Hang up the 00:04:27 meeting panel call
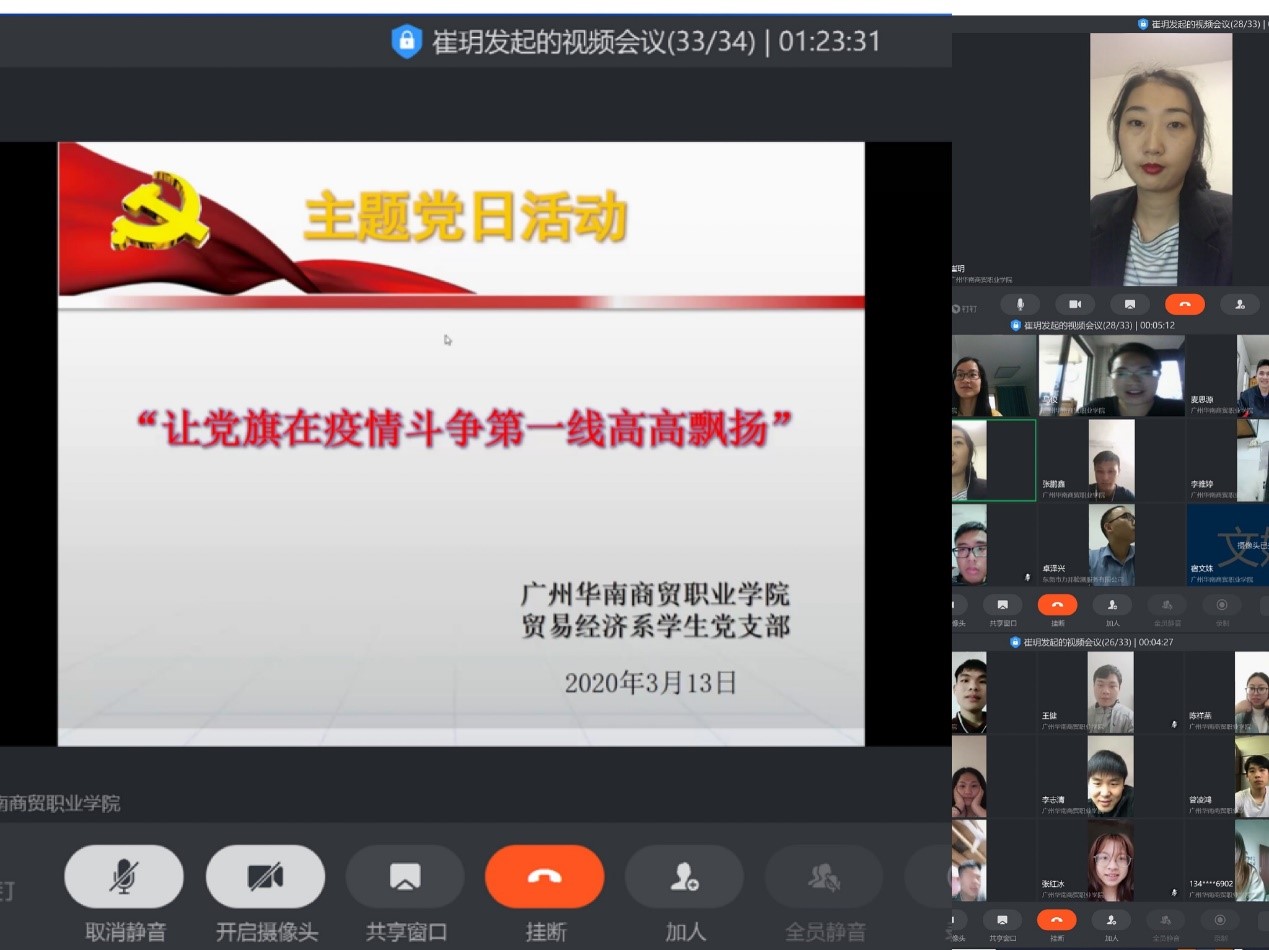This screenshot has width=1269, height=950. pos(1057,919)
